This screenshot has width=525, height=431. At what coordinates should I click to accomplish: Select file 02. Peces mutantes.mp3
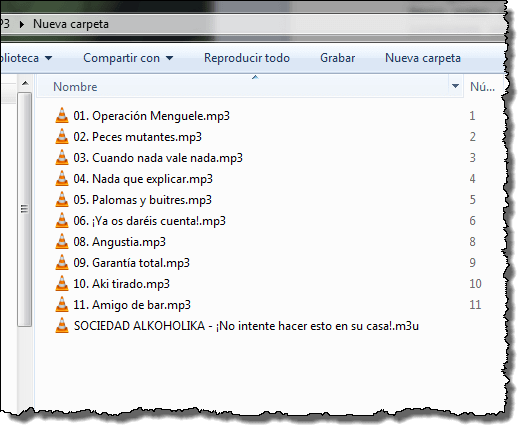[x=138, y=137]
